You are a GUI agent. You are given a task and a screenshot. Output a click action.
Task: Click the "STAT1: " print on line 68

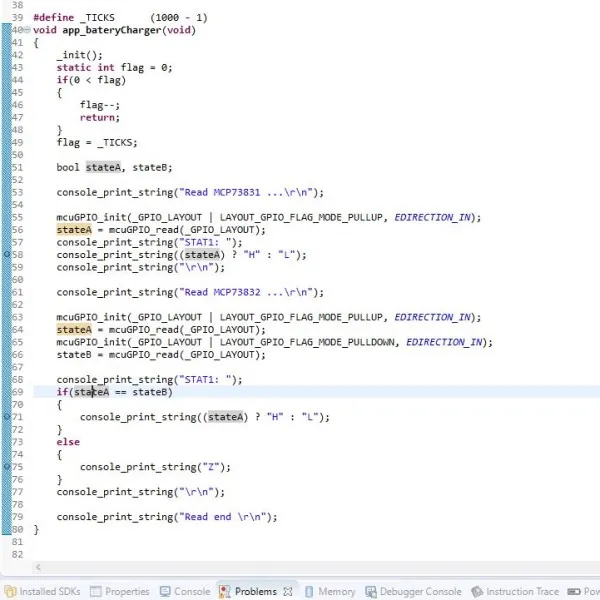click(149, 380)
